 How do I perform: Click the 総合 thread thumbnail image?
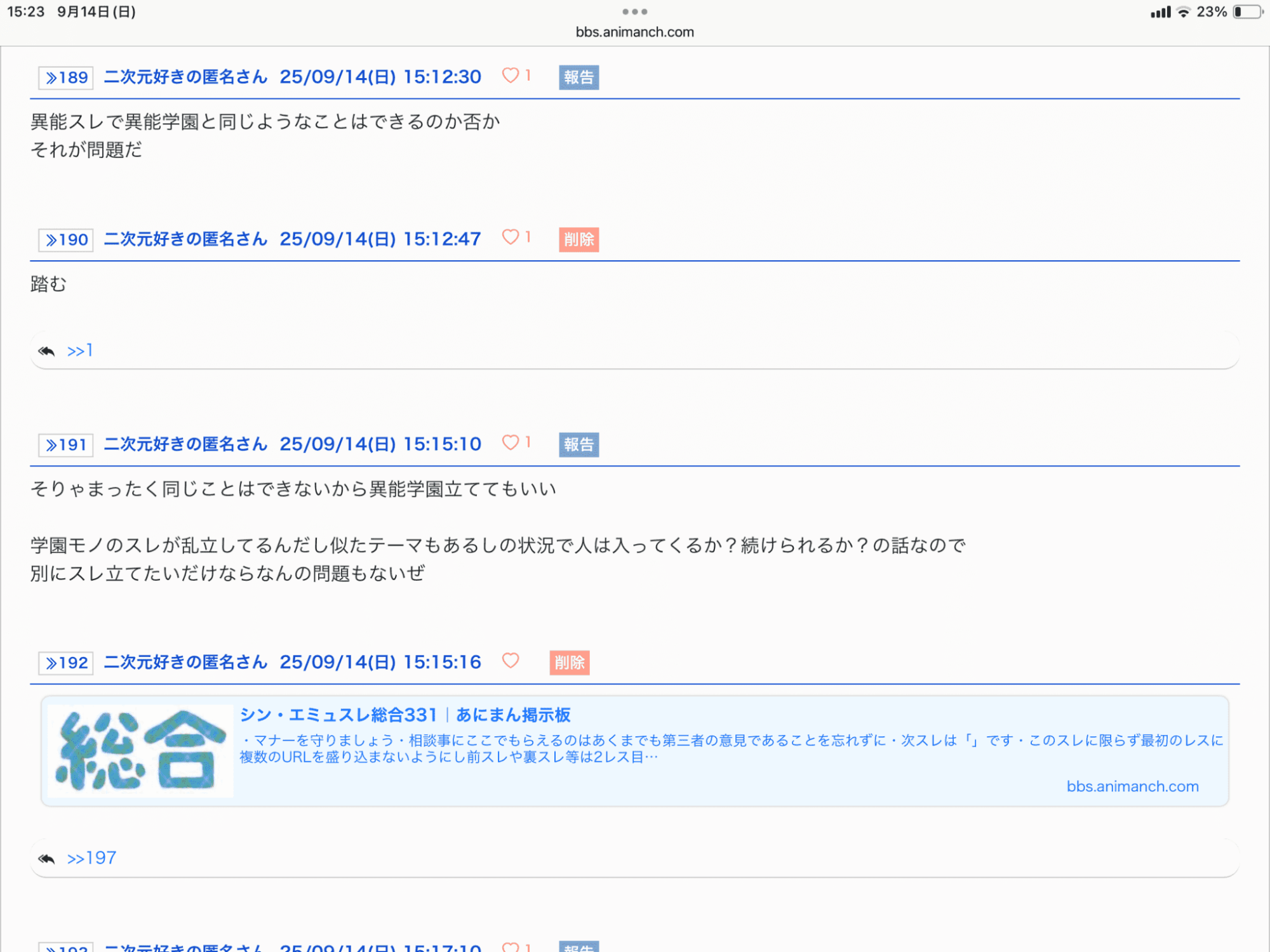coord(140,751)
